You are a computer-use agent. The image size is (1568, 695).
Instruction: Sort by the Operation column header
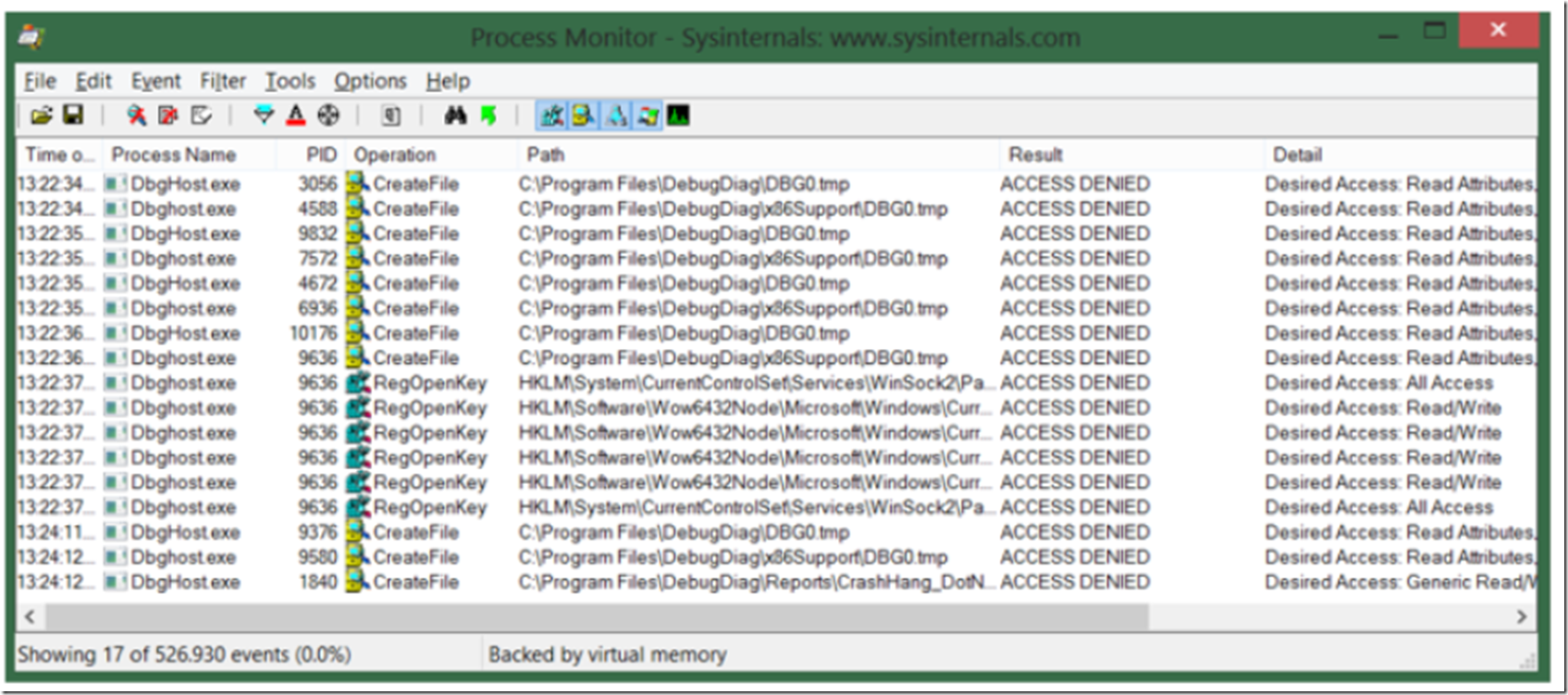431,155
